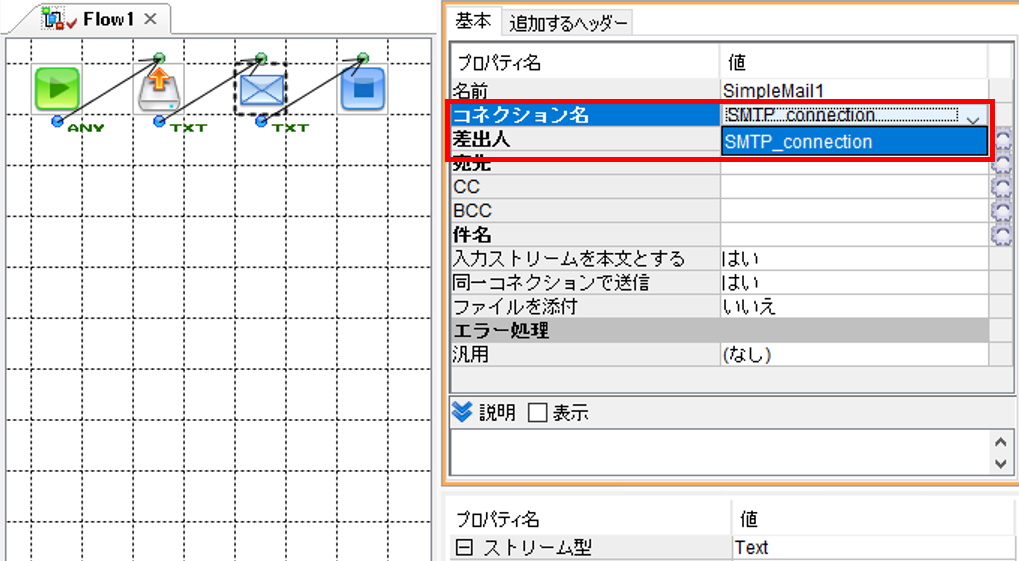Select the SimpleMail envelope component icon

[x=261, y=90]
